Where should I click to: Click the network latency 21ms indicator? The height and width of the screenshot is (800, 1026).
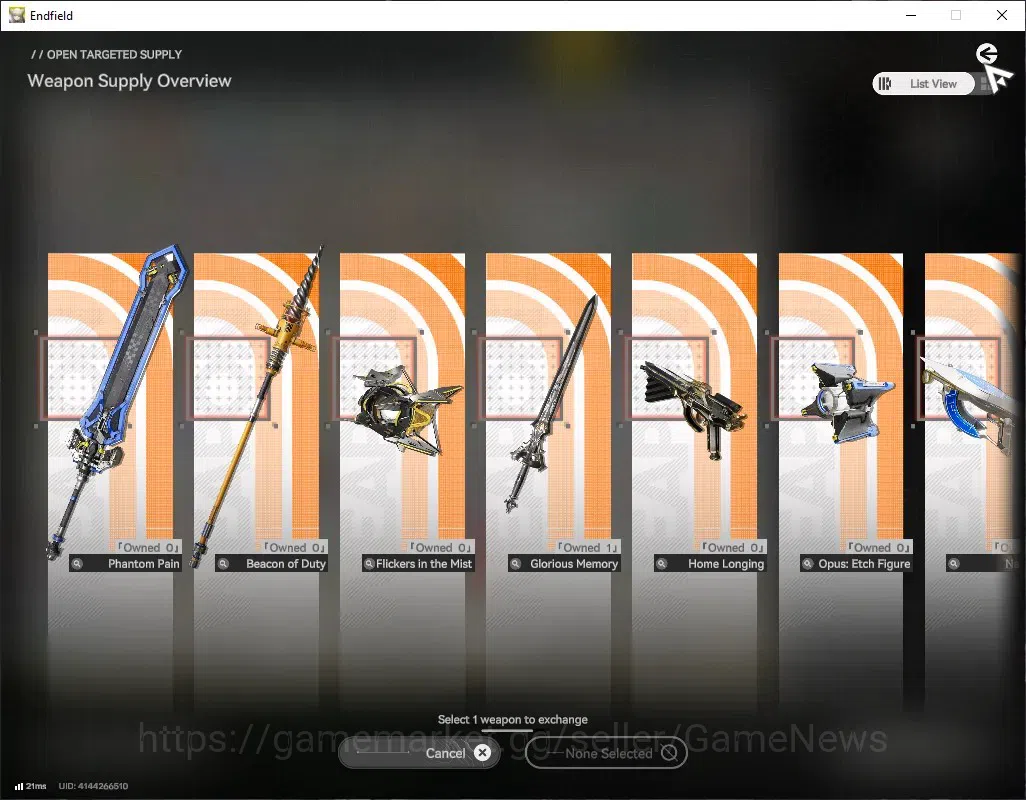30,786
